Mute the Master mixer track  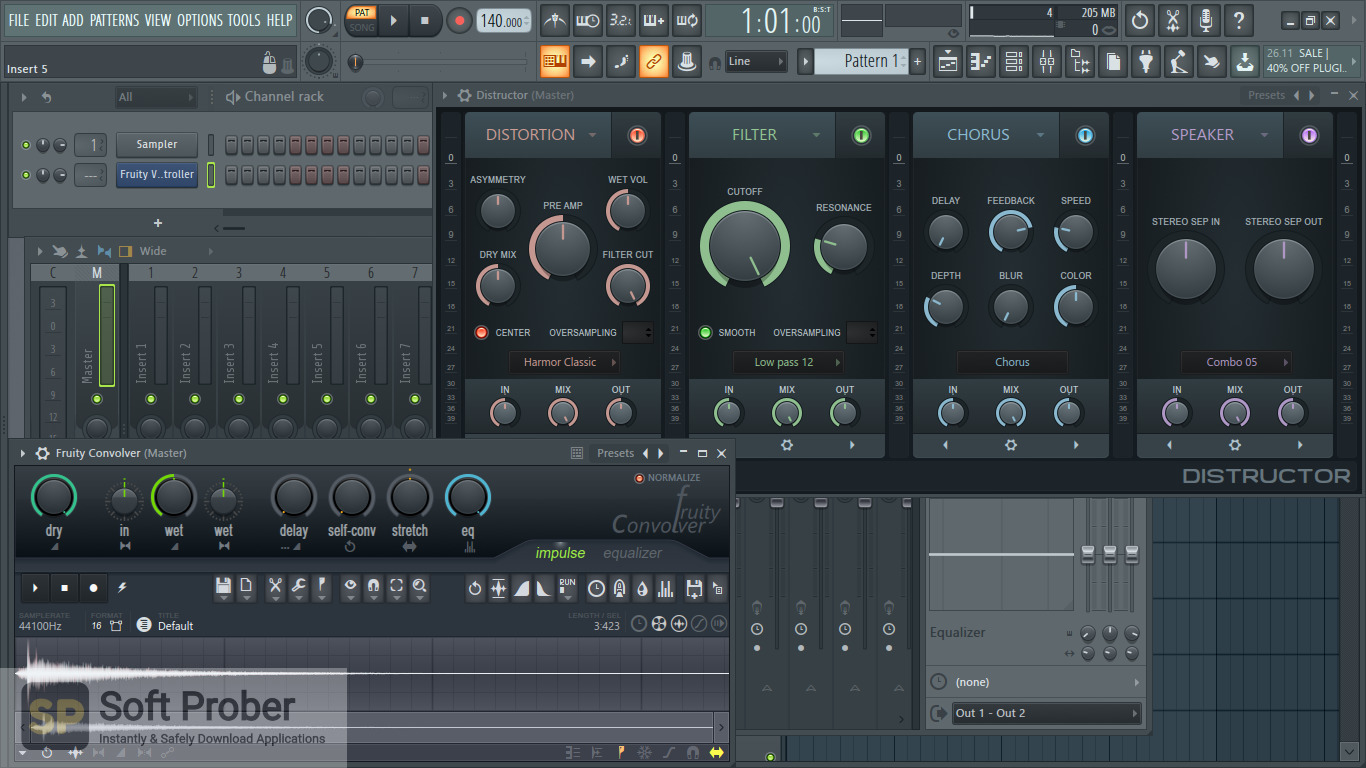click(97, 399)
